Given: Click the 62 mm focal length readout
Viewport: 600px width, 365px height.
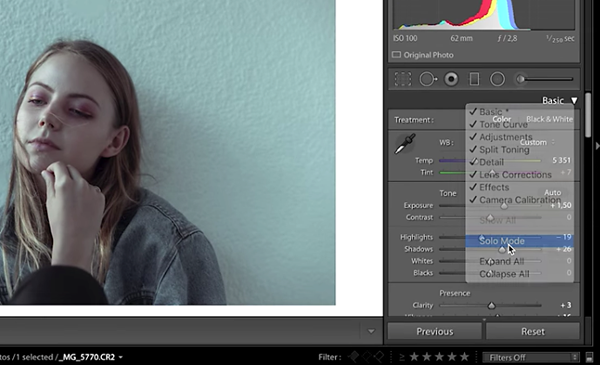Looking at the screenshot, I should 461,38.
